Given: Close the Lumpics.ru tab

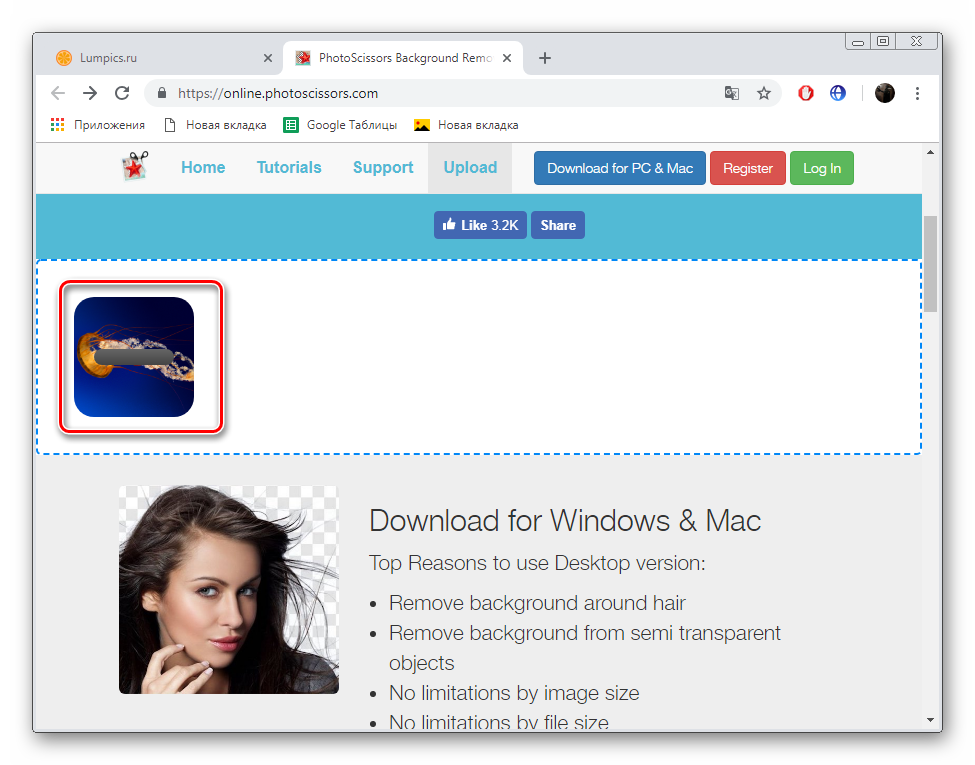Looking at the screenshot, I should tap(268, 58).
